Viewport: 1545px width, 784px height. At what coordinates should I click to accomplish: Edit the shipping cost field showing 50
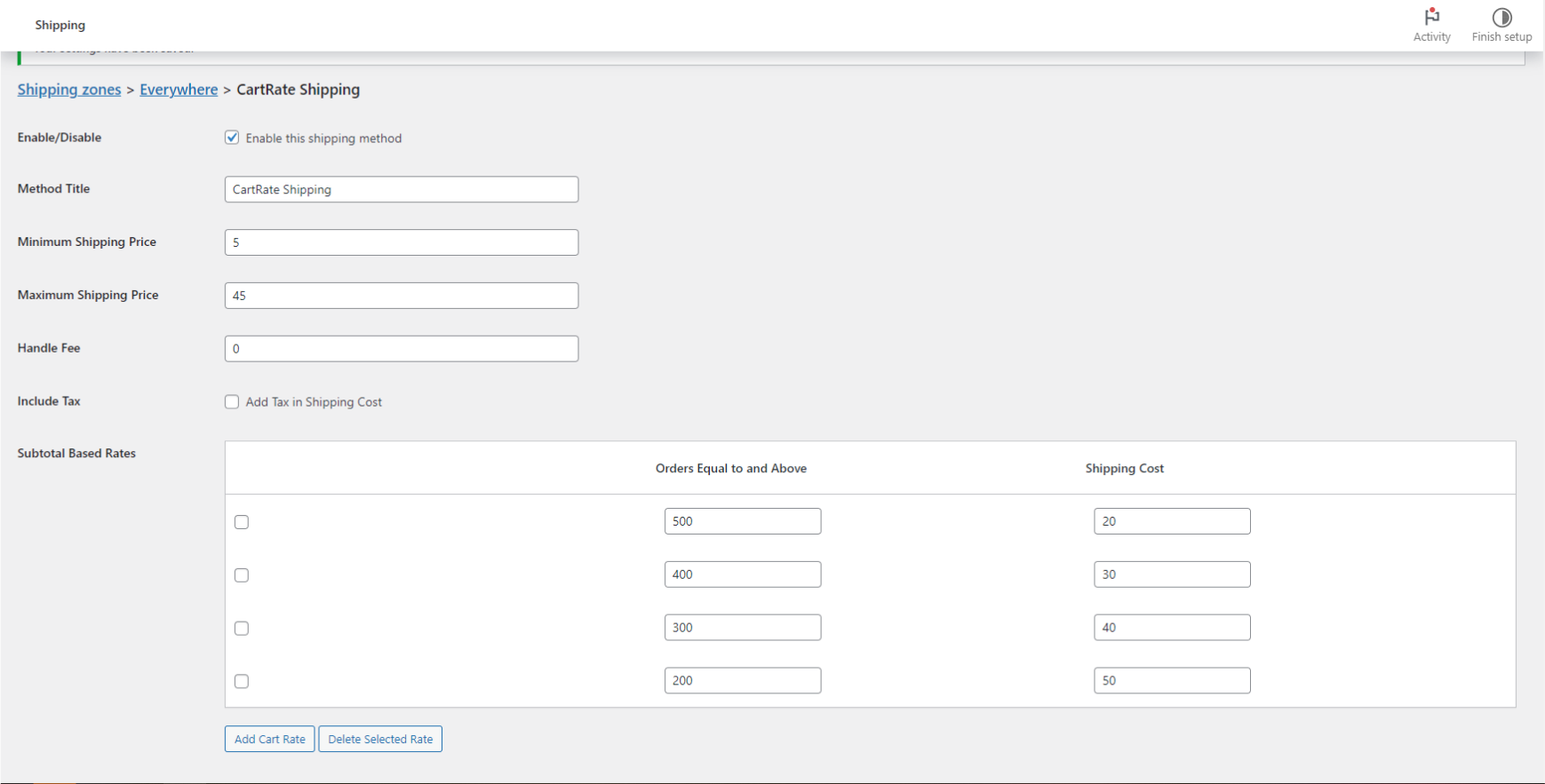[1171, 681]
